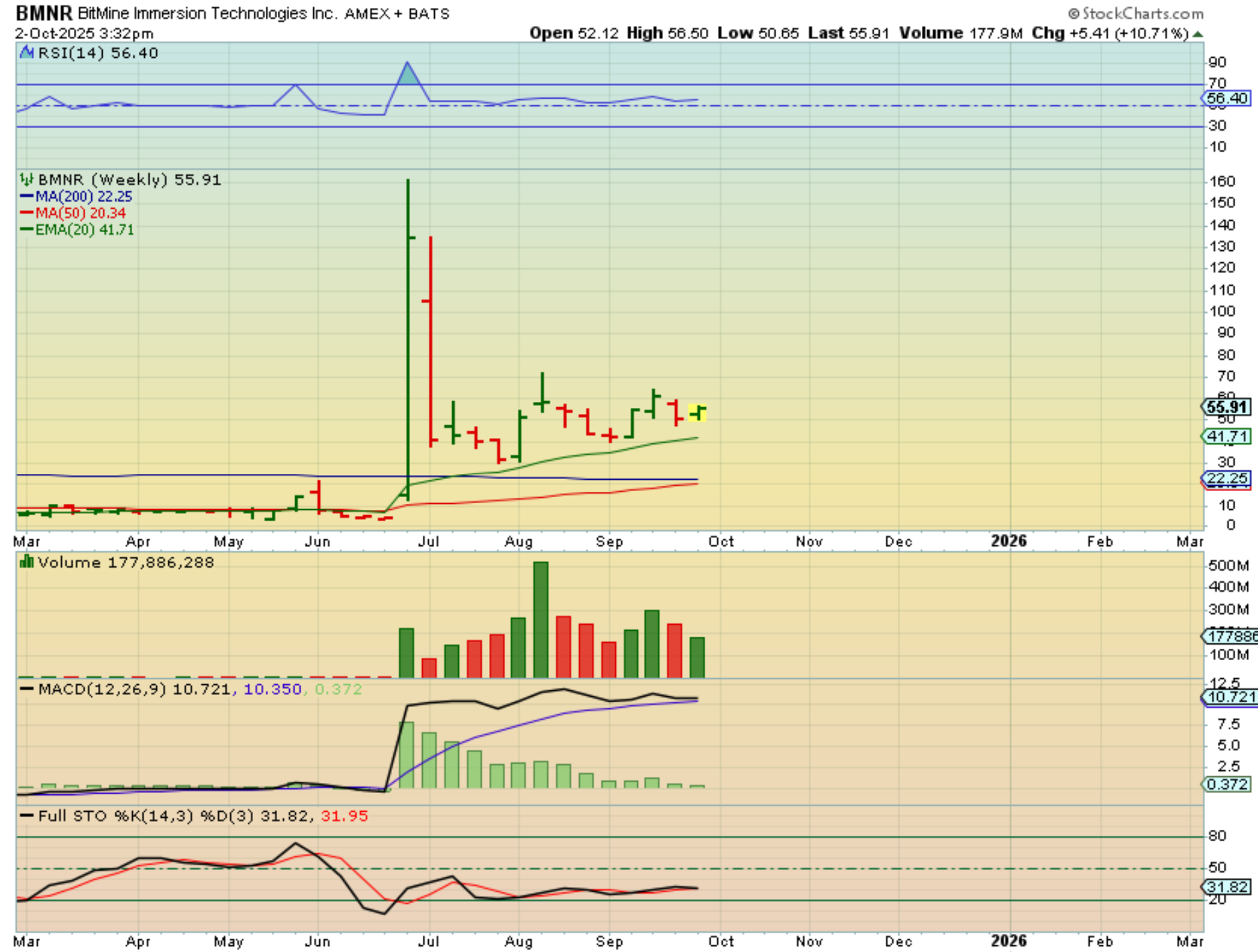Click the 500M label on the volume axis

(x=1228, y=566)
